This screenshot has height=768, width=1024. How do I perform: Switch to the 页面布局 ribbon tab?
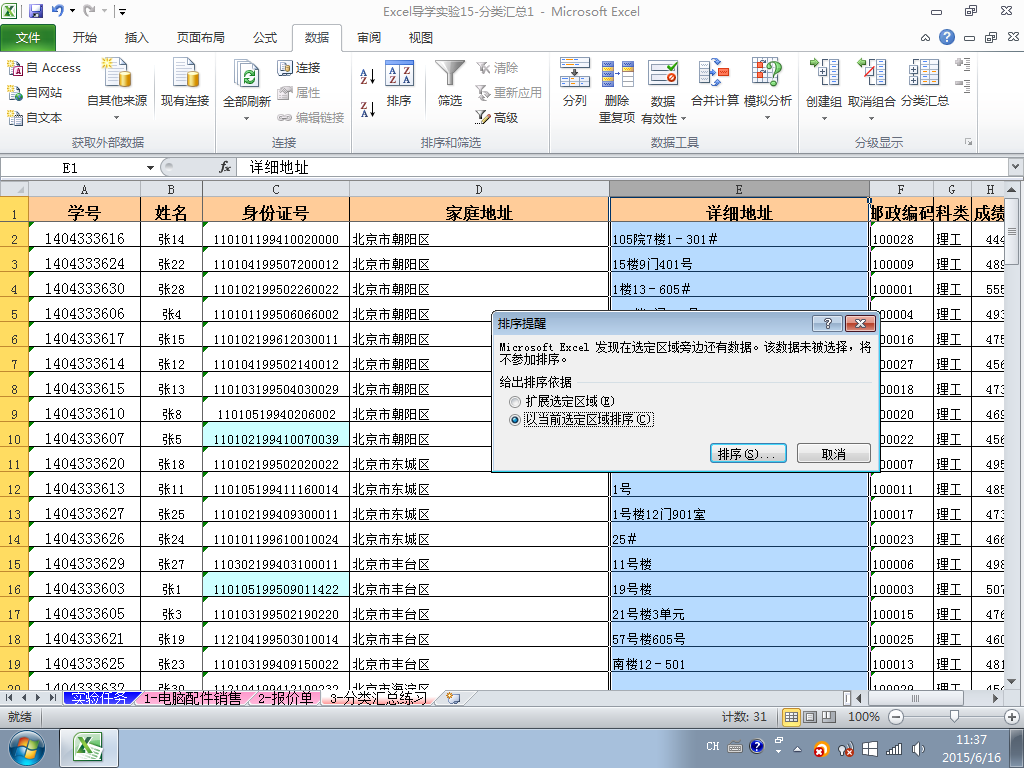click(200, 37)
